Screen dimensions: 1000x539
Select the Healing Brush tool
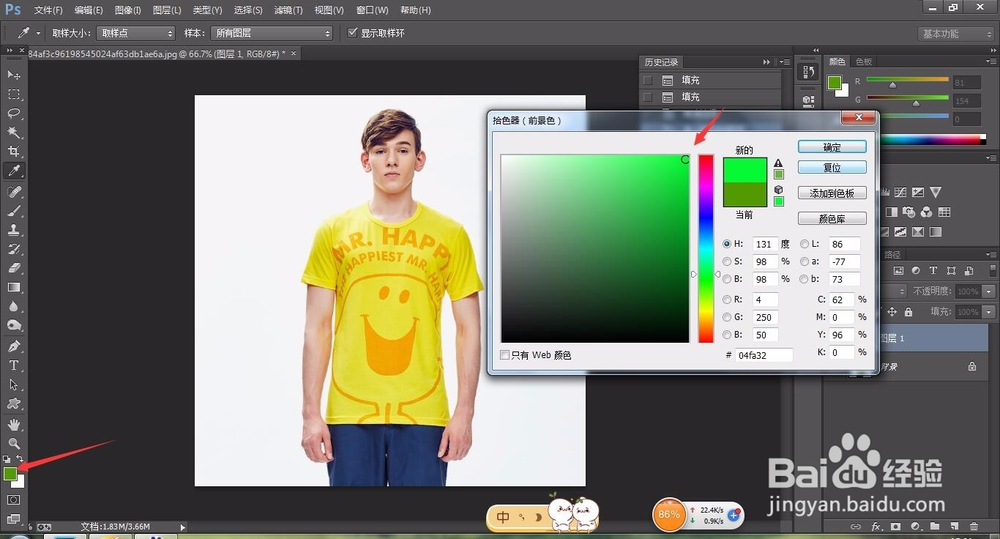click(13, 192)
